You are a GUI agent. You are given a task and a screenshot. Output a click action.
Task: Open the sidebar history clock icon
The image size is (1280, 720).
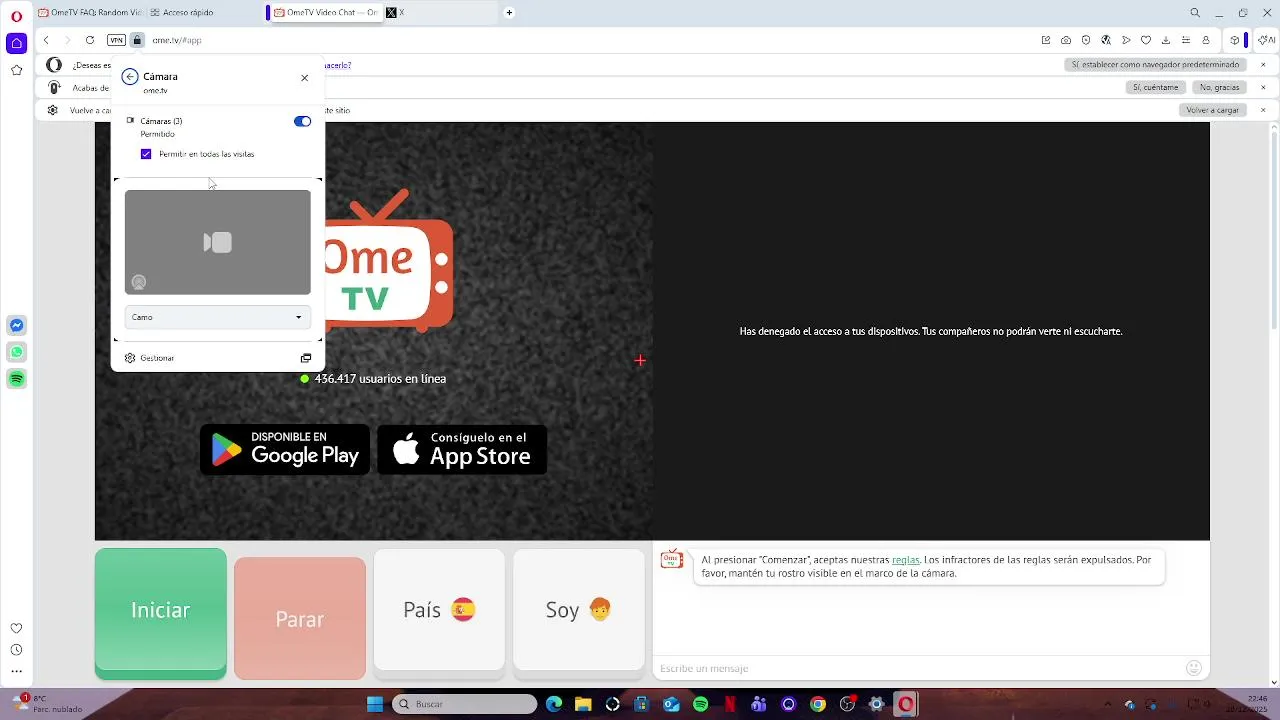16,650
